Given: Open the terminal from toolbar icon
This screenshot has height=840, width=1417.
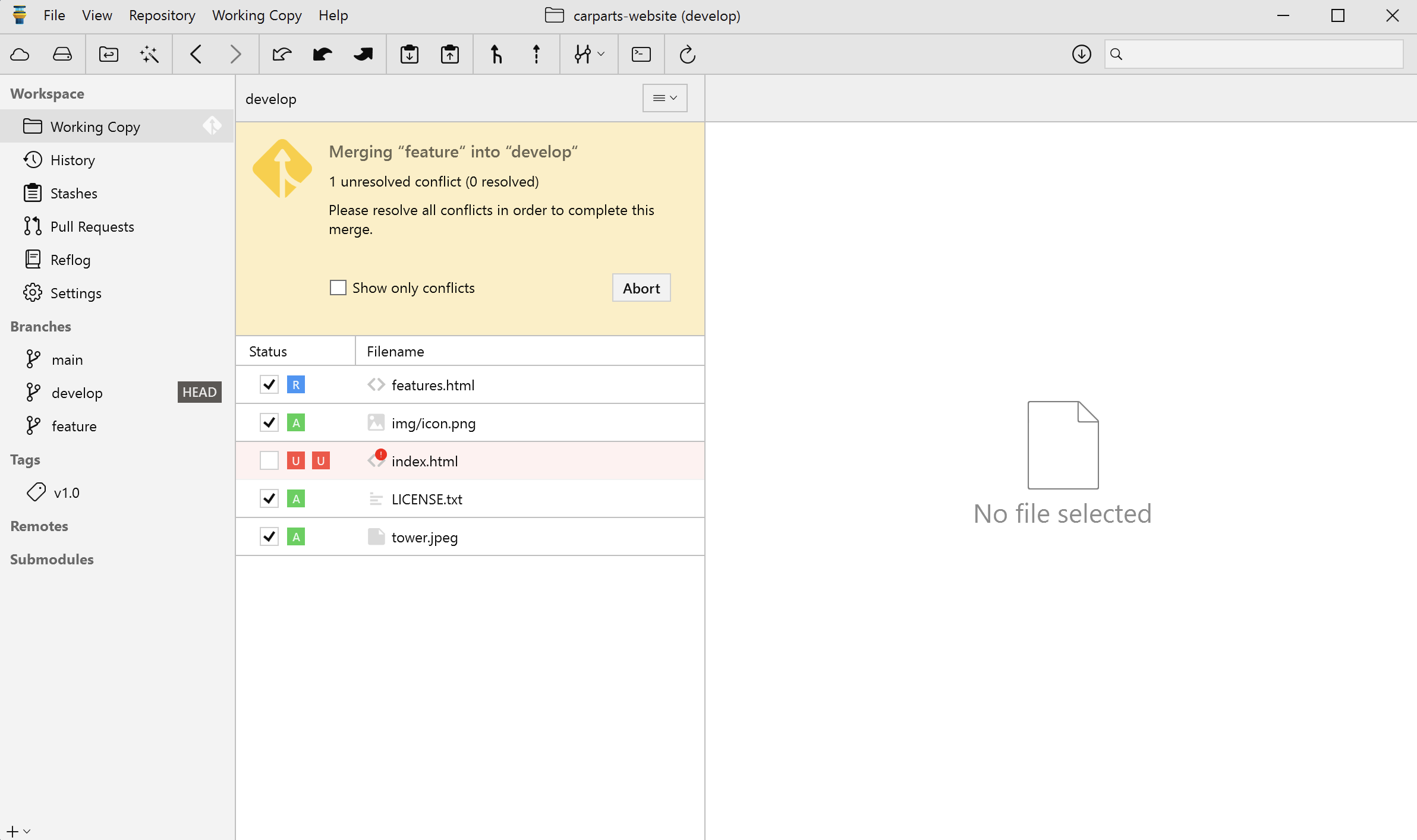Looking at the screenshot, I should tap(641, 55).
